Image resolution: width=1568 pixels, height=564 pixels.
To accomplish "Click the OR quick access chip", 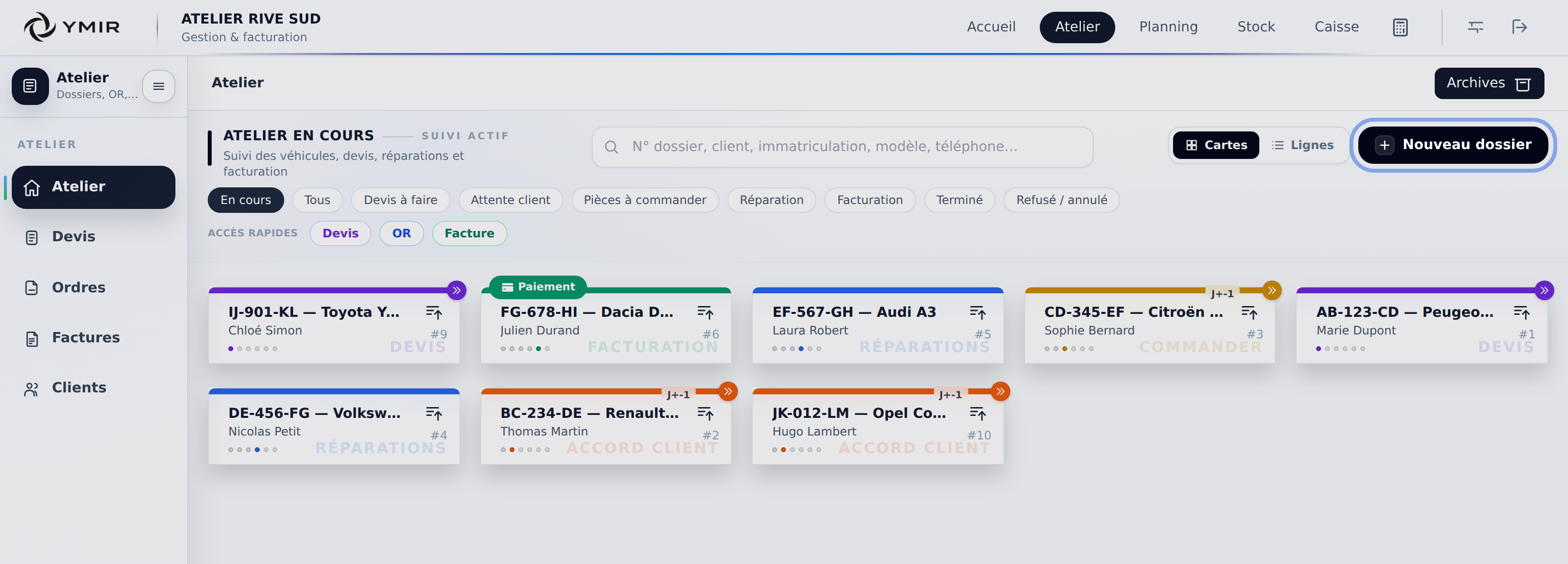I will click(401, 233).
